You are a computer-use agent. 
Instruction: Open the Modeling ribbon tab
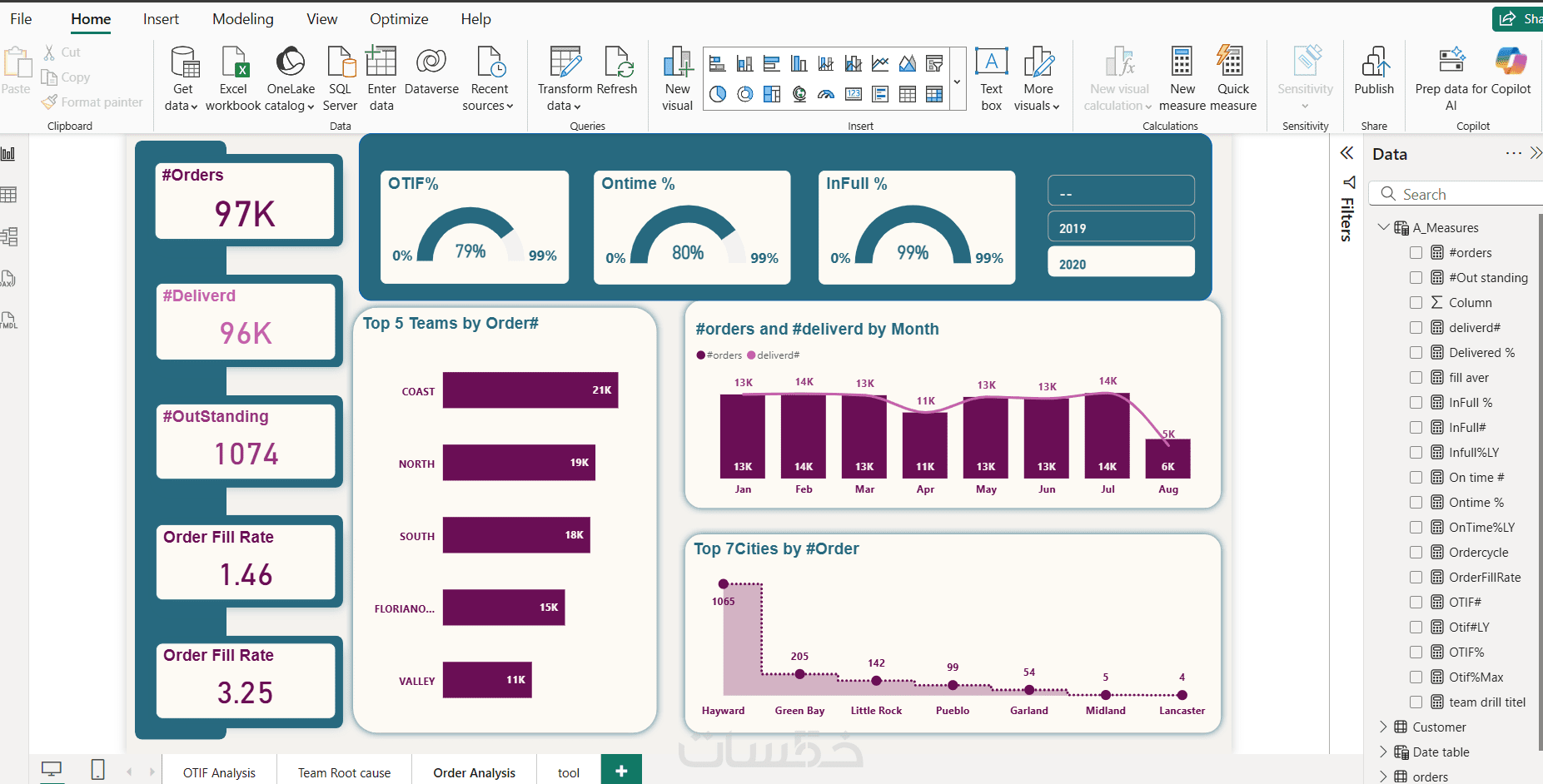242,19
